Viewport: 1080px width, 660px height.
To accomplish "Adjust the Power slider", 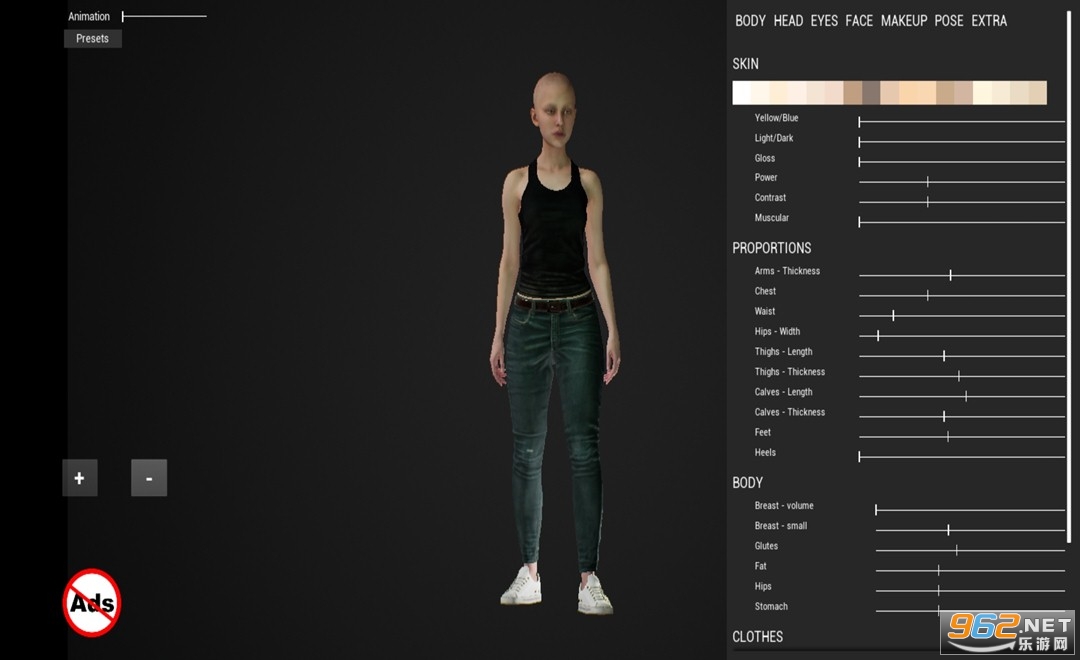I will pyautogui.click(x=962, y=182).
